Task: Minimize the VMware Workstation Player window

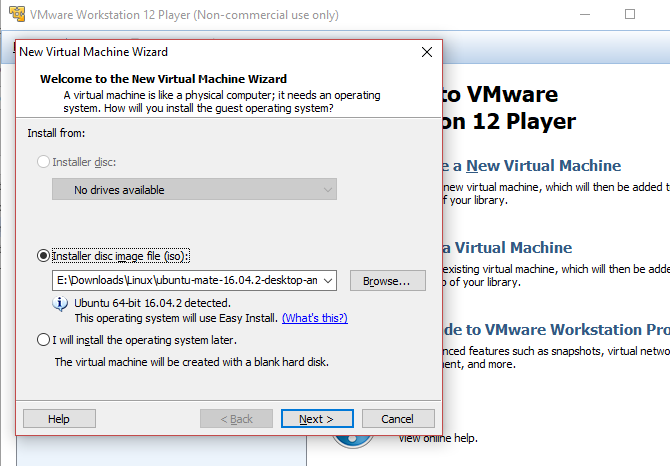Action: 583,15
